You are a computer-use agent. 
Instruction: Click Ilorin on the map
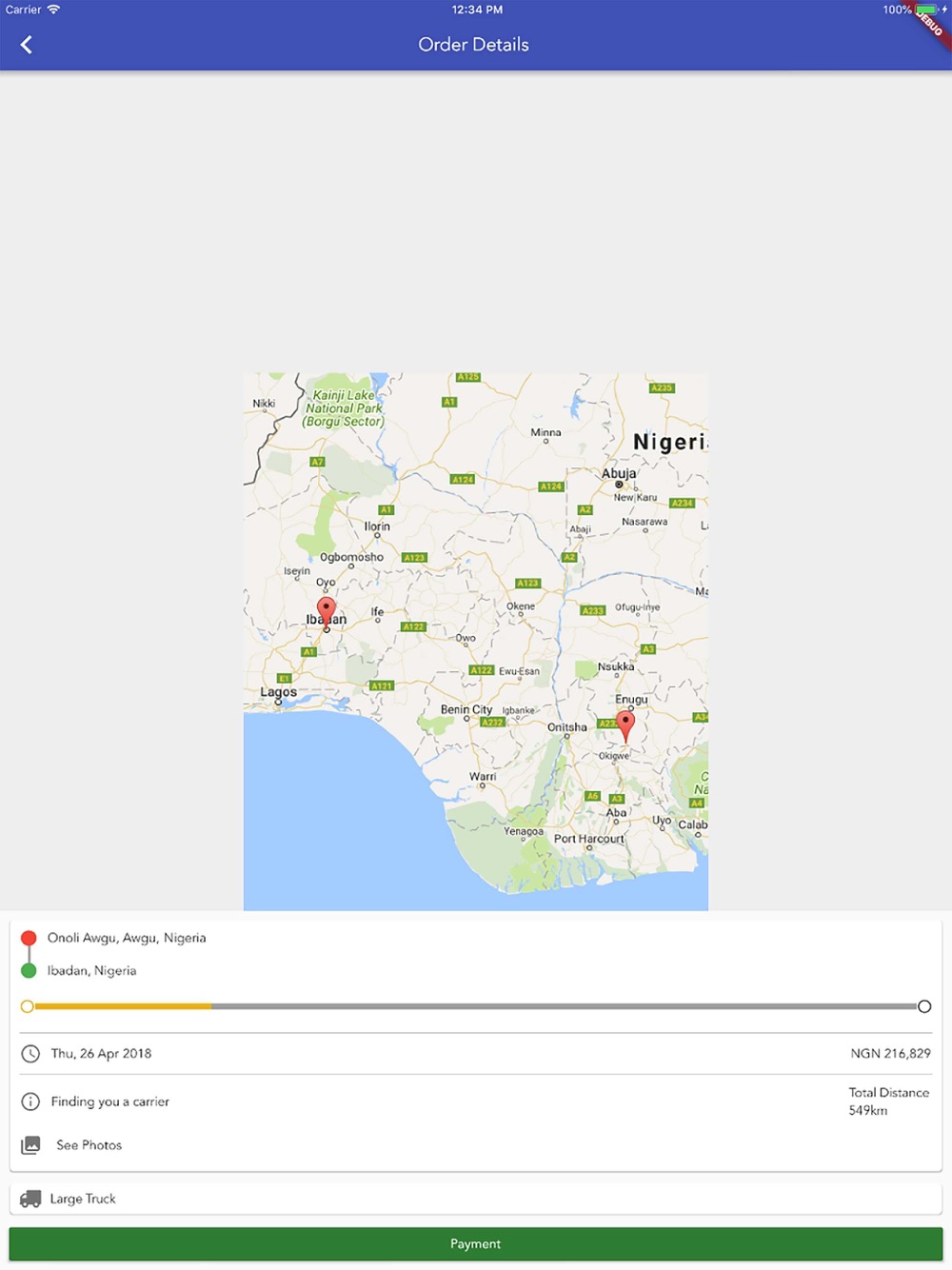pos(377,526)
